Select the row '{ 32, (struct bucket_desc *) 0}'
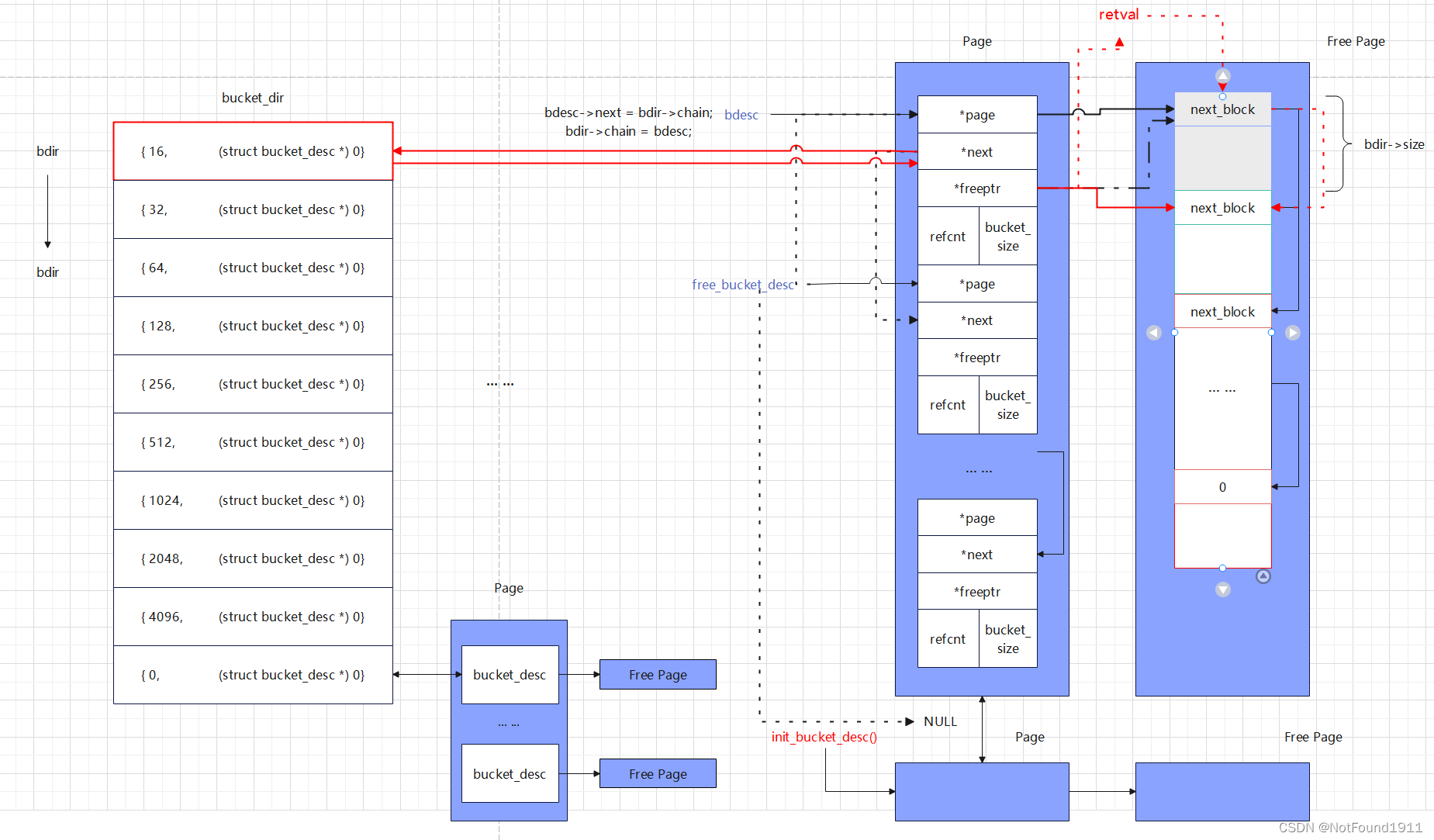1434x840 pixels. [253, 209]
